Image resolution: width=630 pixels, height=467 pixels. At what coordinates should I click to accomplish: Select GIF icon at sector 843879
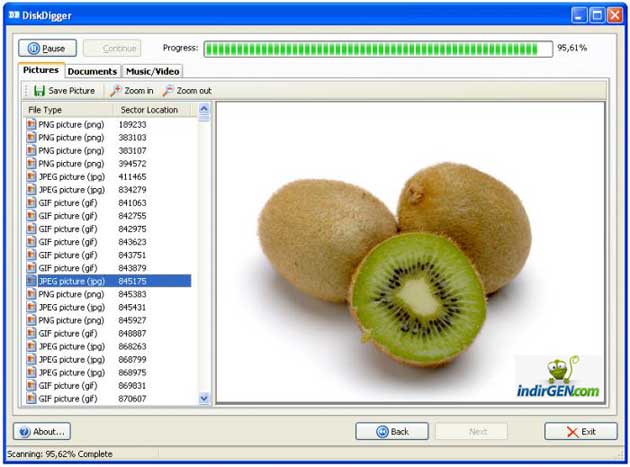coord(31,268)
